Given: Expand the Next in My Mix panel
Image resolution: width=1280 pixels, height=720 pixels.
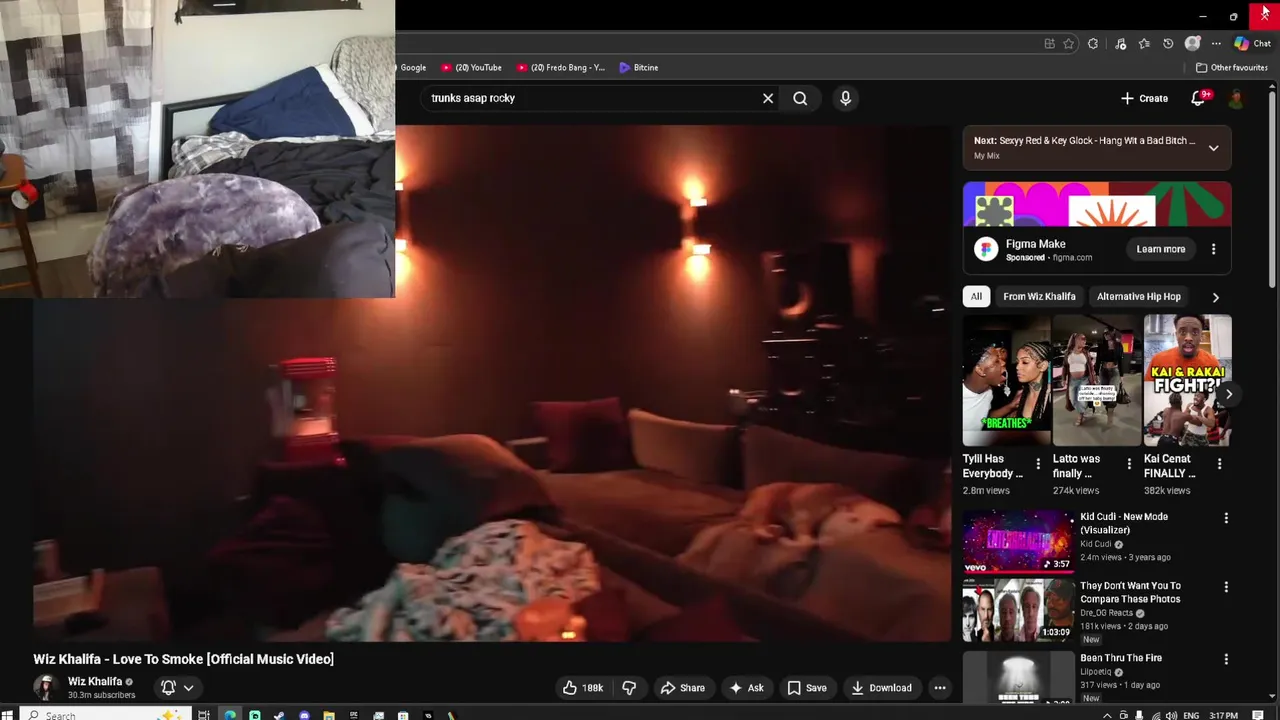Looking at the screenshot, I should pyautogui.click(x=1213, y=148).
